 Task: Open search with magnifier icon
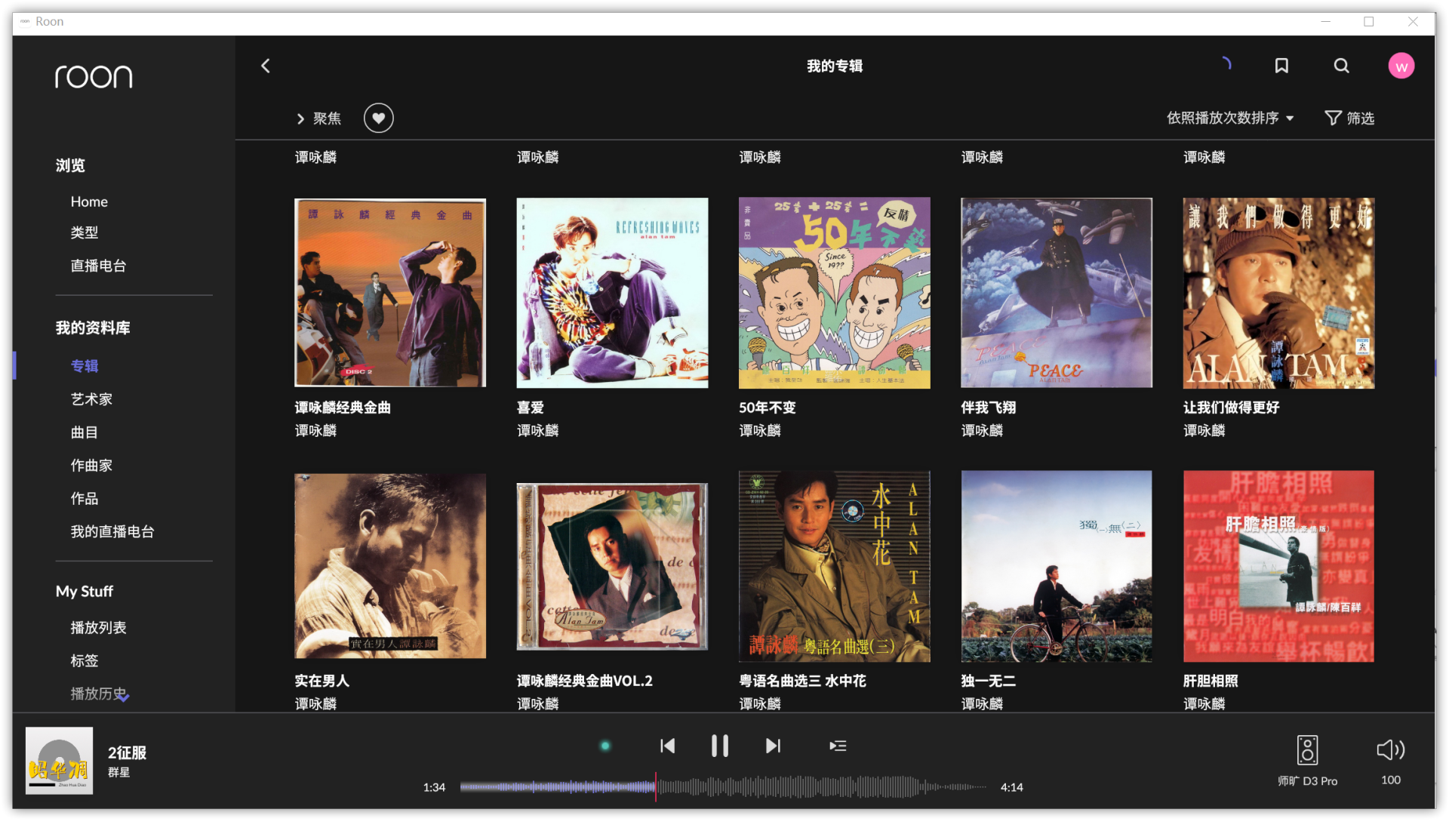(1341, 66)
